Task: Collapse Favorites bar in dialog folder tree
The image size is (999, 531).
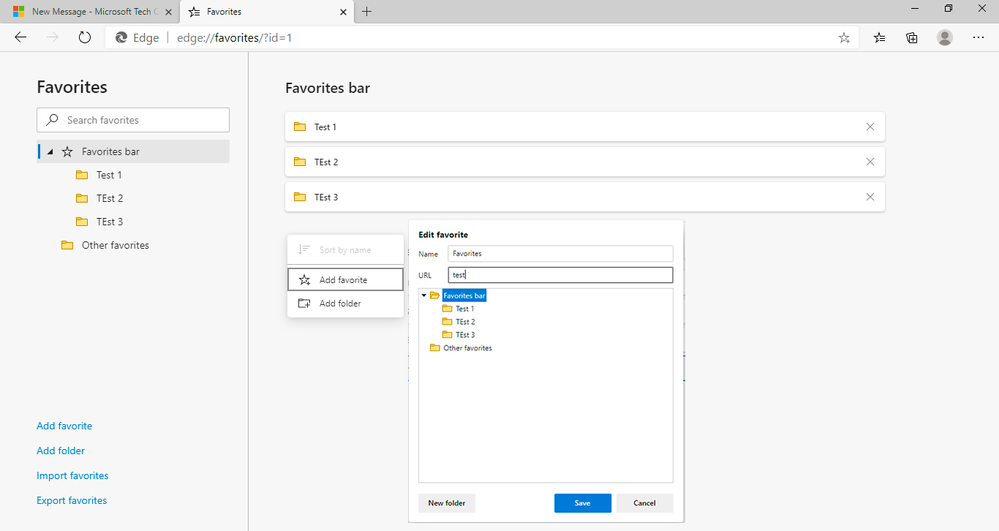Action: [424, 296]
